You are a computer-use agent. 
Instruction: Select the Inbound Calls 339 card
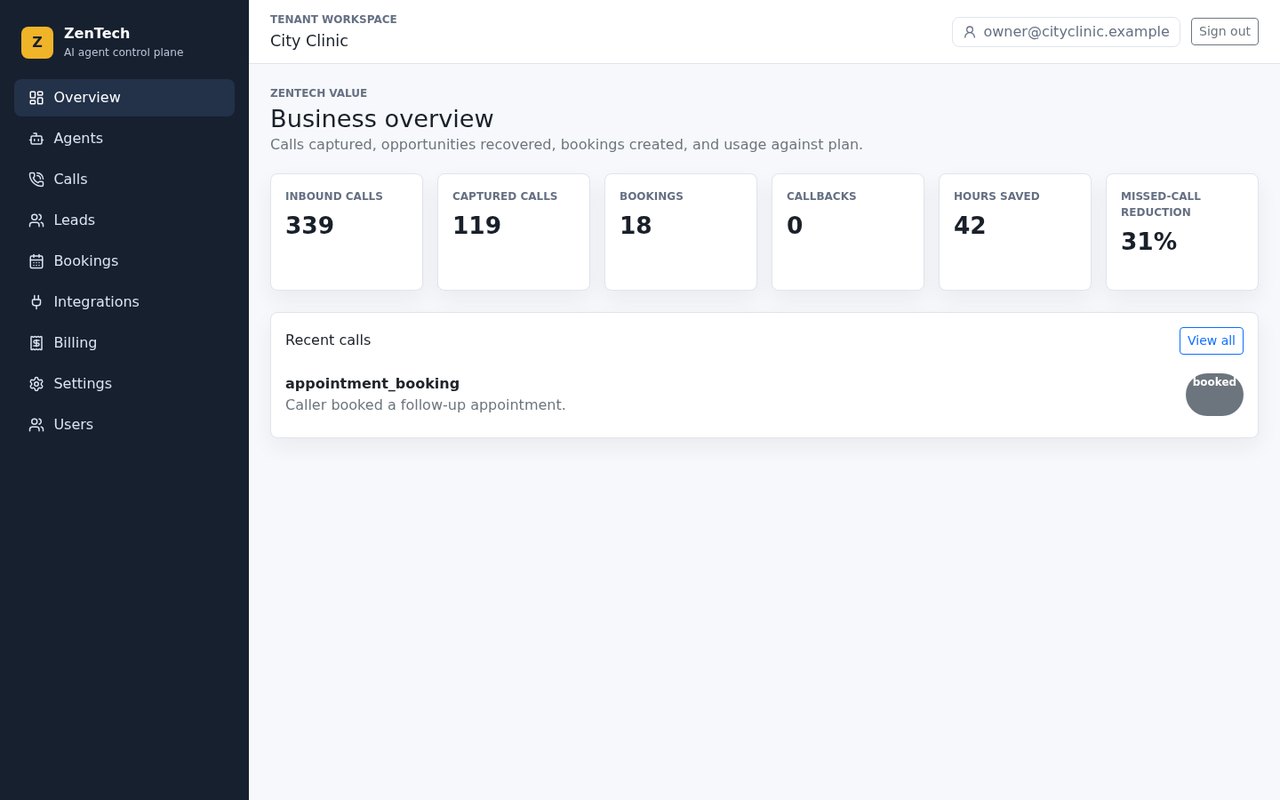pos(346,232)
